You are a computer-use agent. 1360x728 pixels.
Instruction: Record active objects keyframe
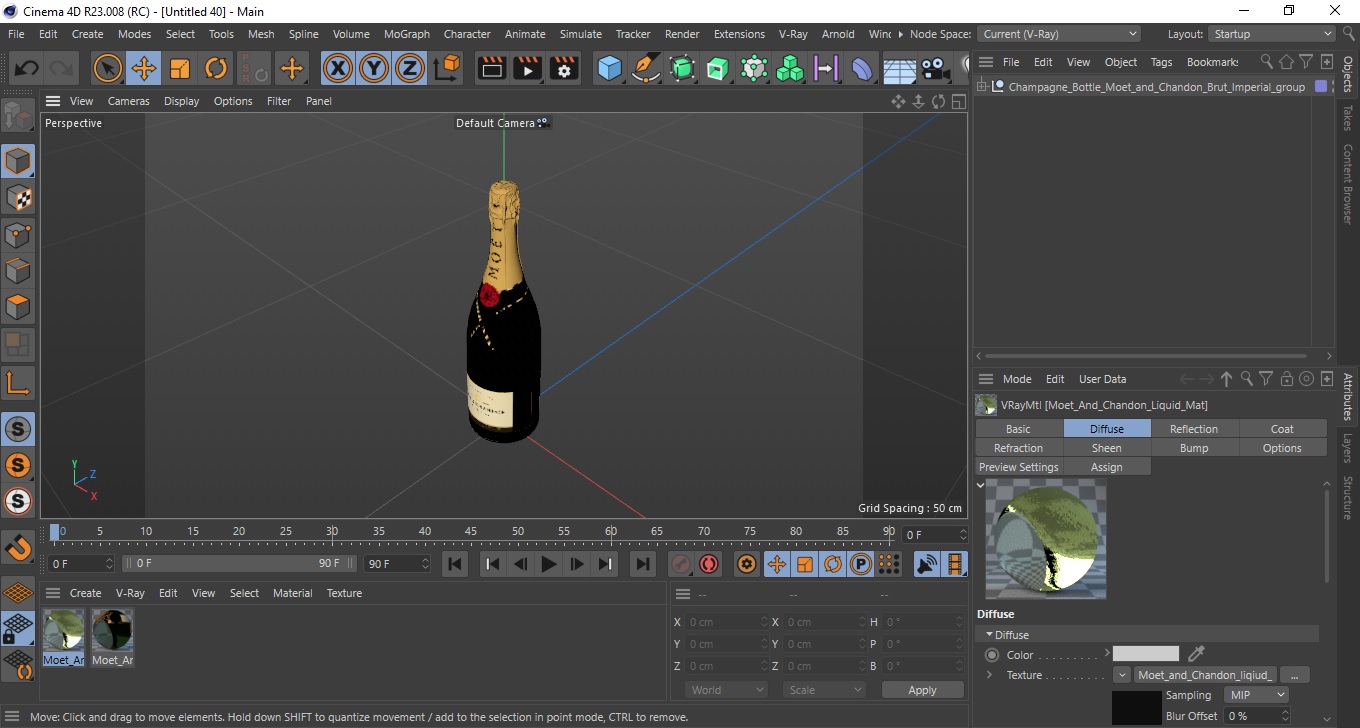(681, 564)
